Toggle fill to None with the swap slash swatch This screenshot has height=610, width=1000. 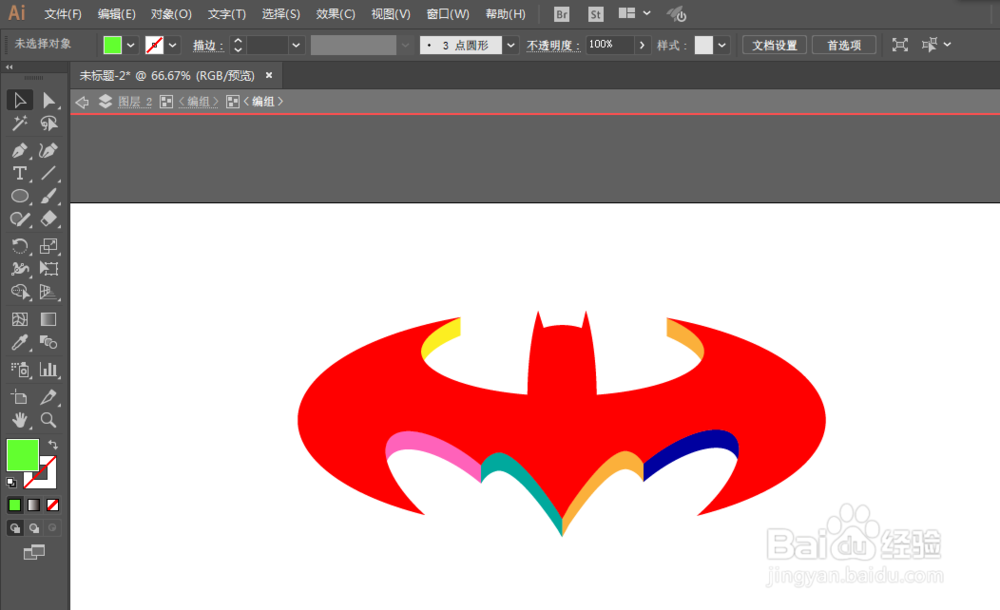tap(52, 505)
